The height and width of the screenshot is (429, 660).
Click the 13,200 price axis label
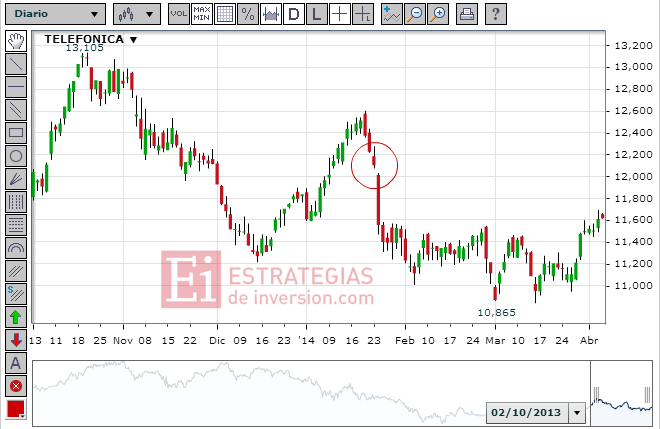click(633, 45)
